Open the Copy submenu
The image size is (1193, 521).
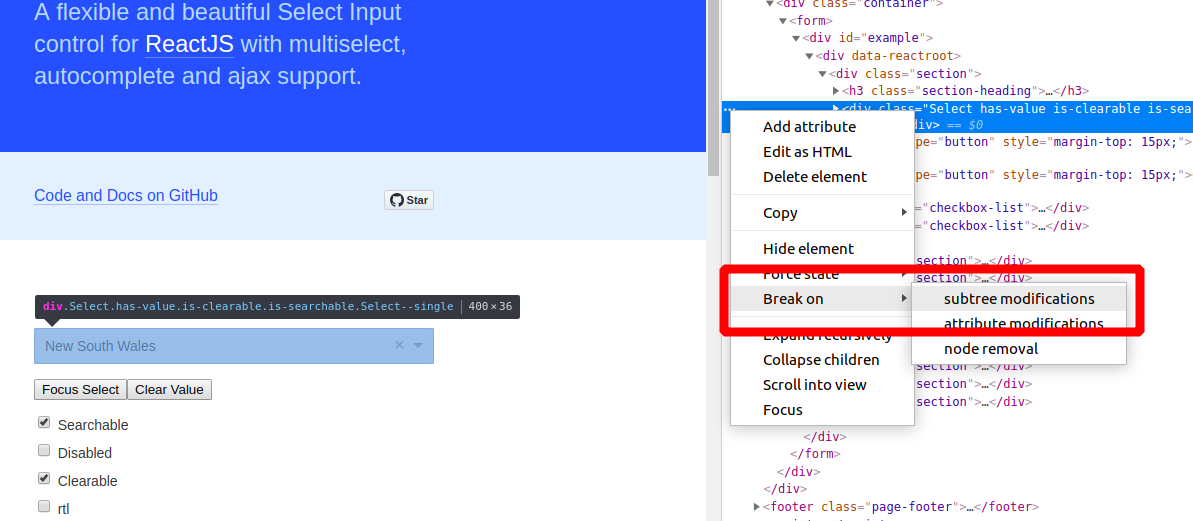point(822,213)
